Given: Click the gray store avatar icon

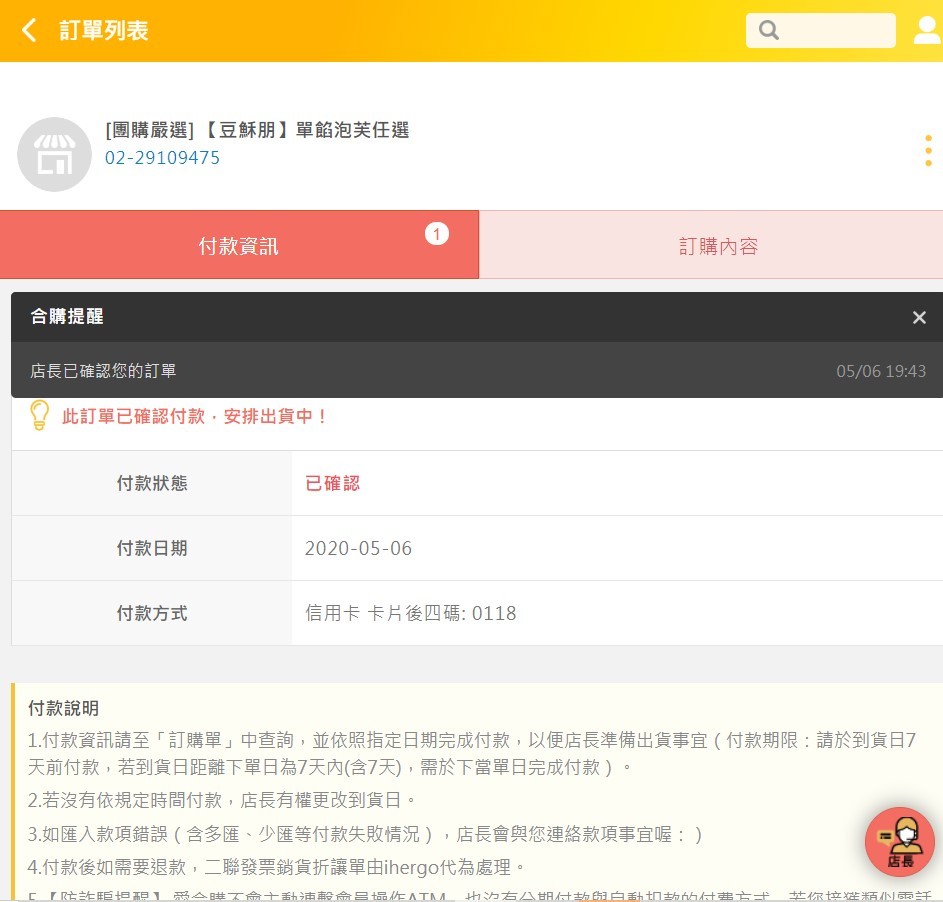Looking at the screenshot, I should point(54,155).
